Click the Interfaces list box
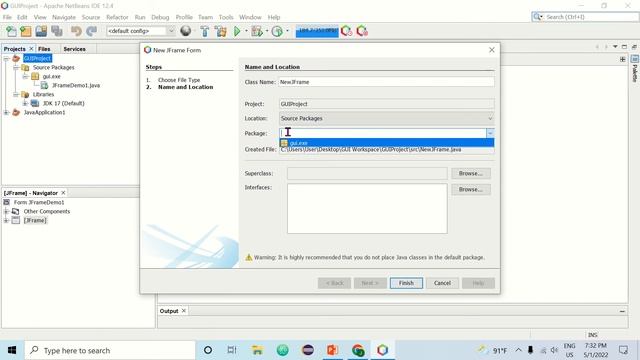640x360 pixels. pyautogui.click(x=367, y=209)
